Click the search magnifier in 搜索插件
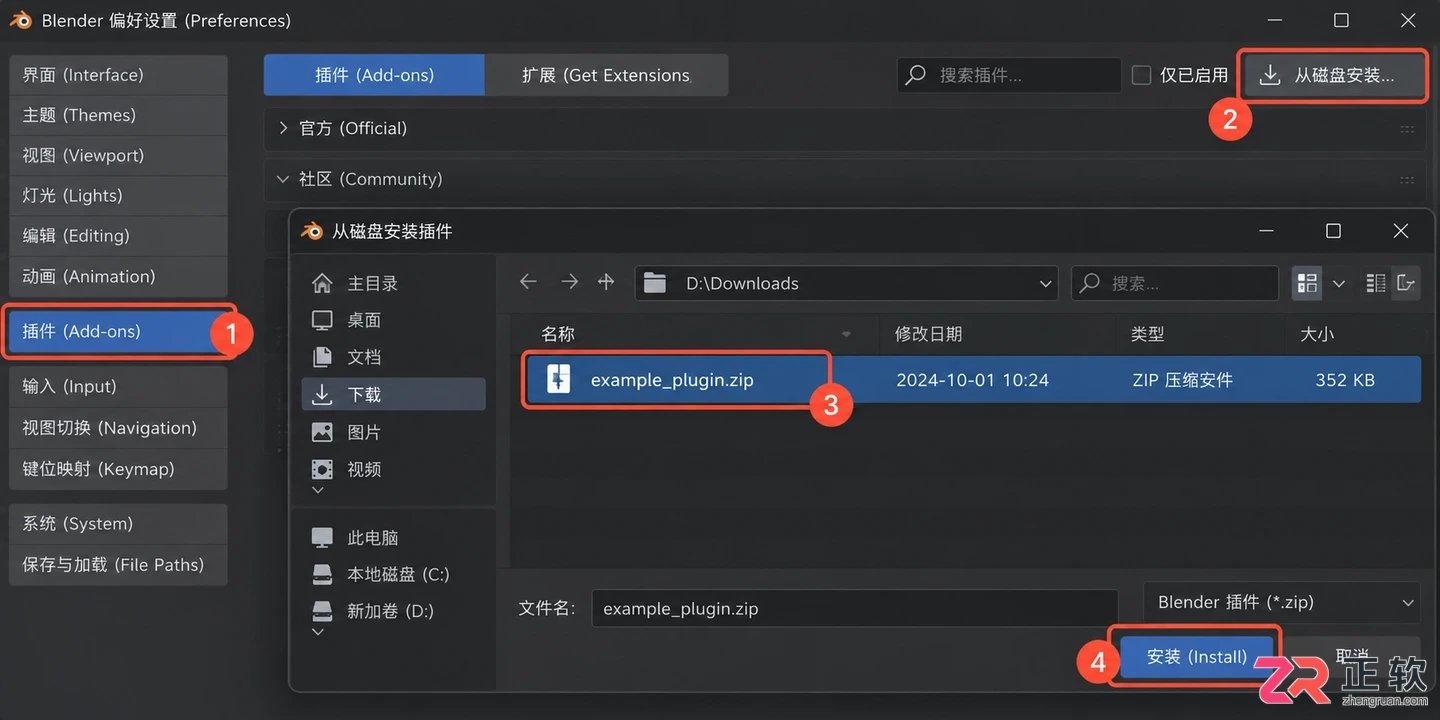Screen dimensions: 1440x720 click(x=916, y=75)
